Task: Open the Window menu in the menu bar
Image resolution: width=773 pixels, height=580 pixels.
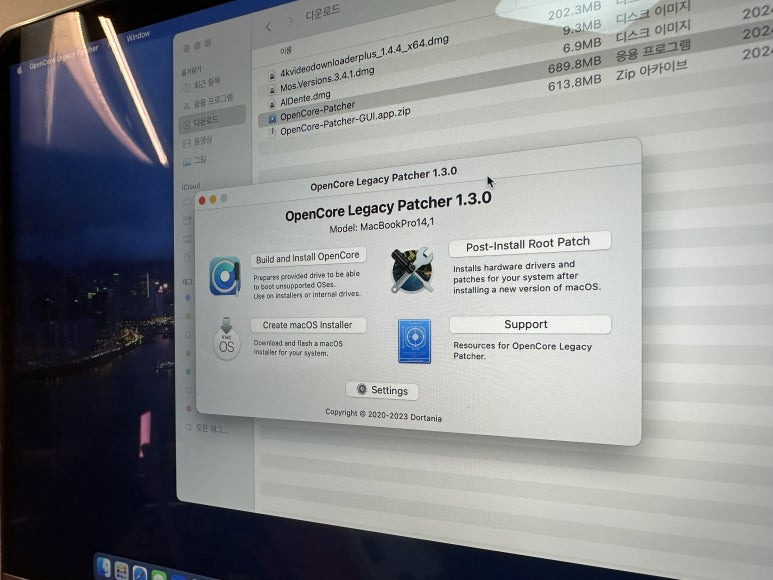Action: pos(138,36)
